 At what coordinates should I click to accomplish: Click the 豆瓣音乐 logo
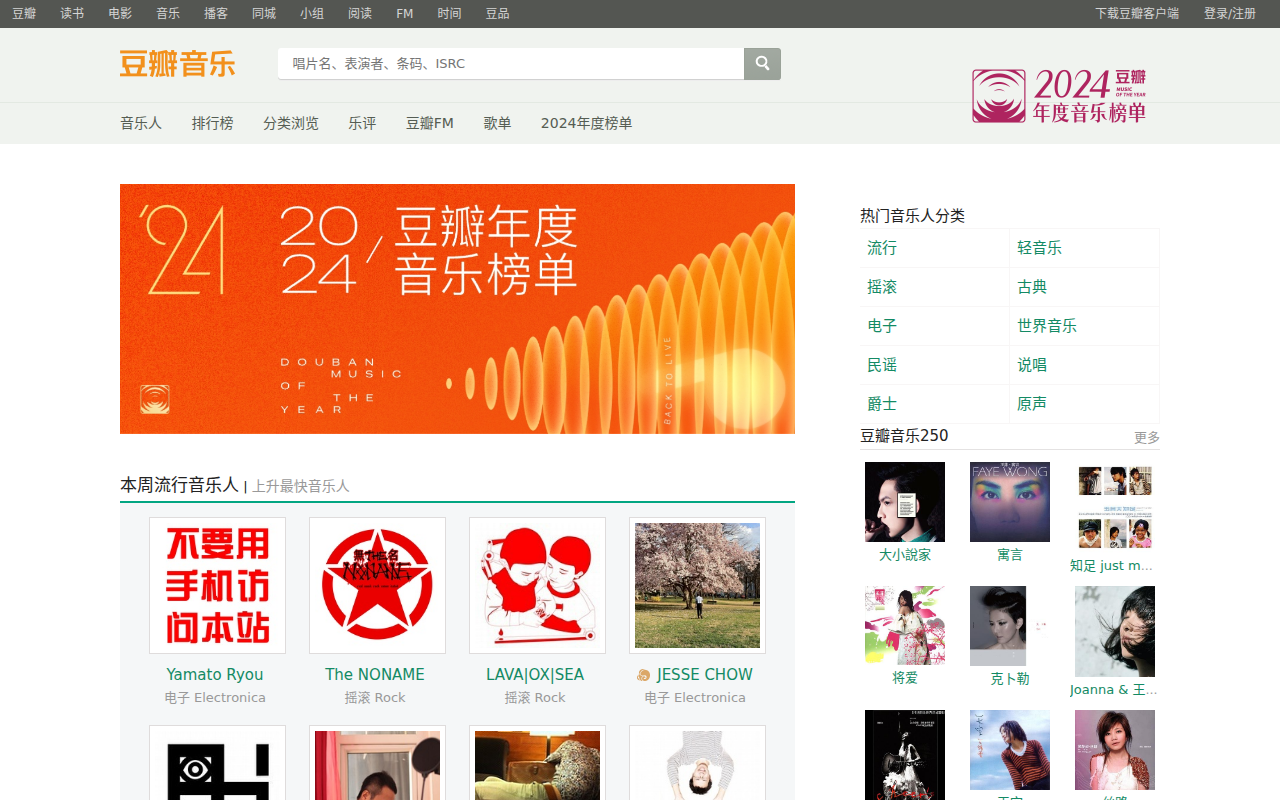click(177, 64)
